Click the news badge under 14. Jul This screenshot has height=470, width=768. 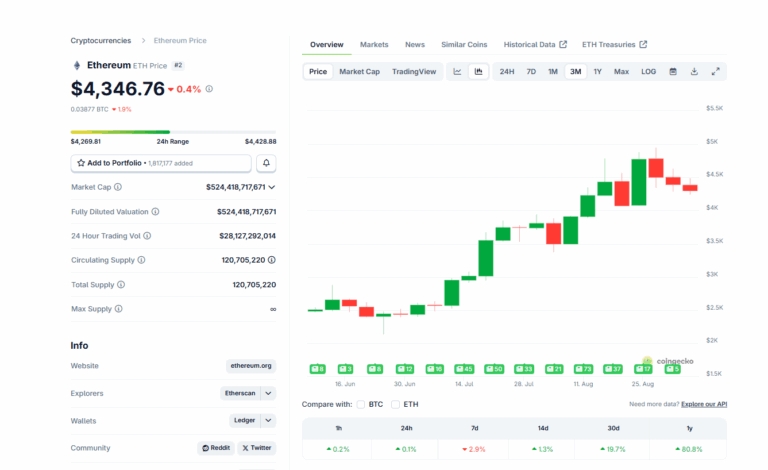464,369
